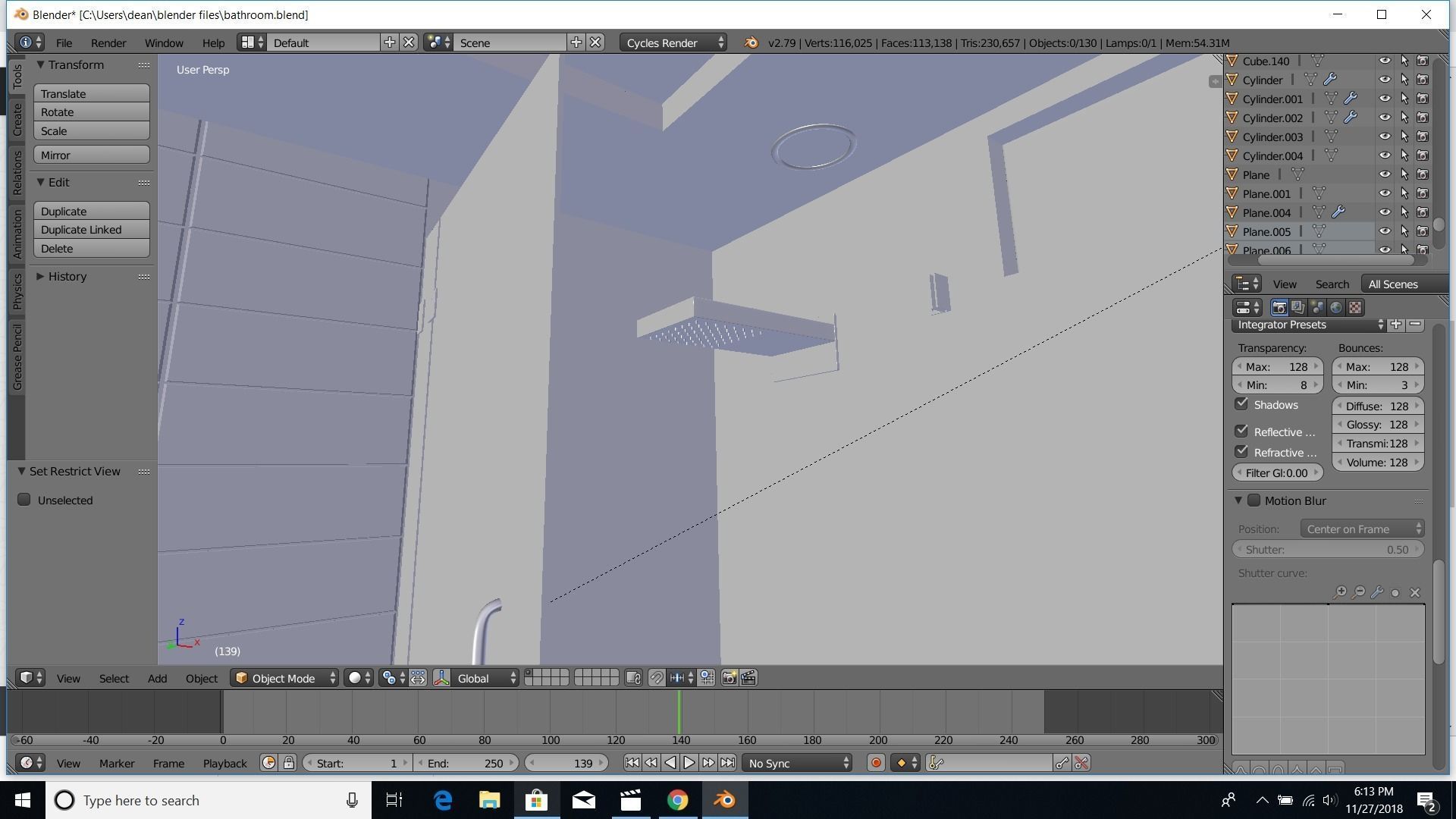Toggle Refractive Caustics checkbox
This screenshot has height=819, width=1456.
point(1241,451)
